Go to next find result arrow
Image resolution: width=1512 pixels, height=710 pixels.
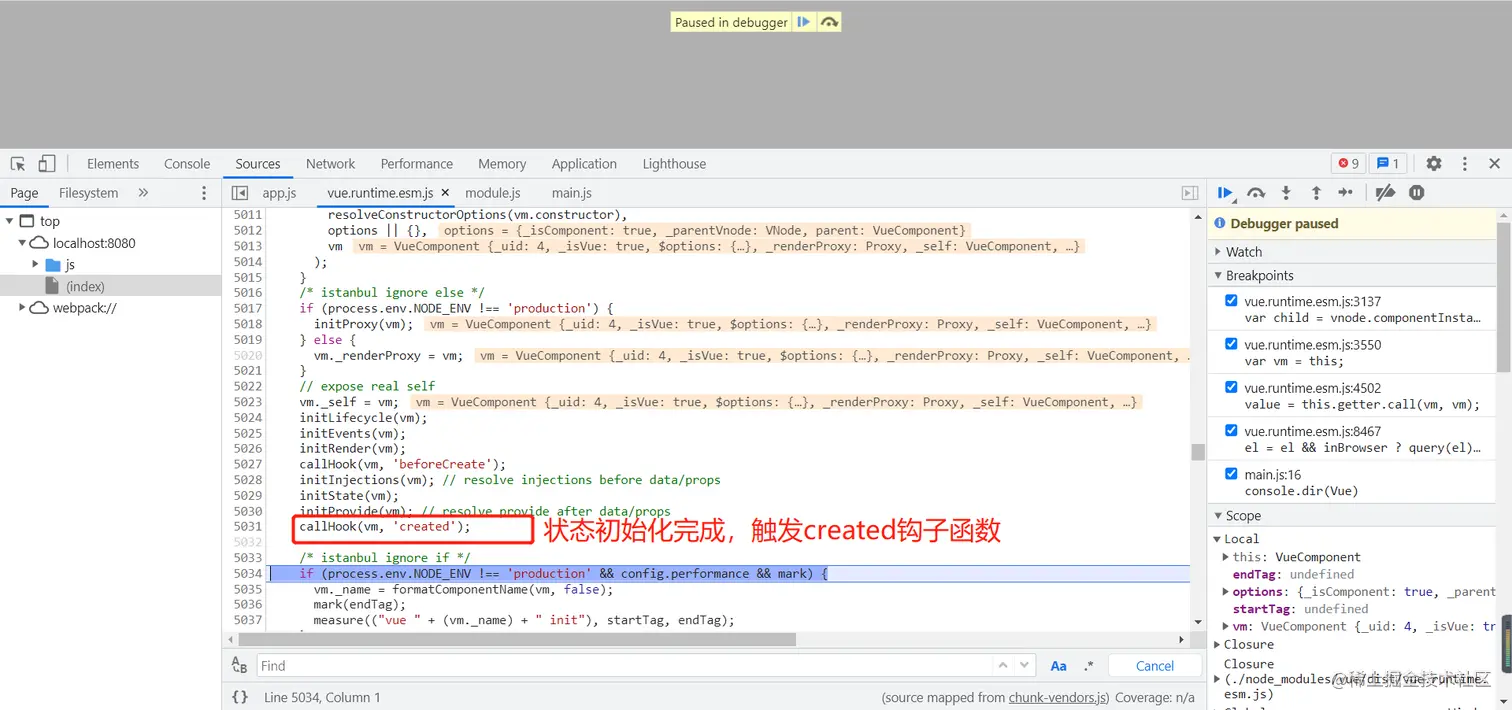coord(1024,665)
